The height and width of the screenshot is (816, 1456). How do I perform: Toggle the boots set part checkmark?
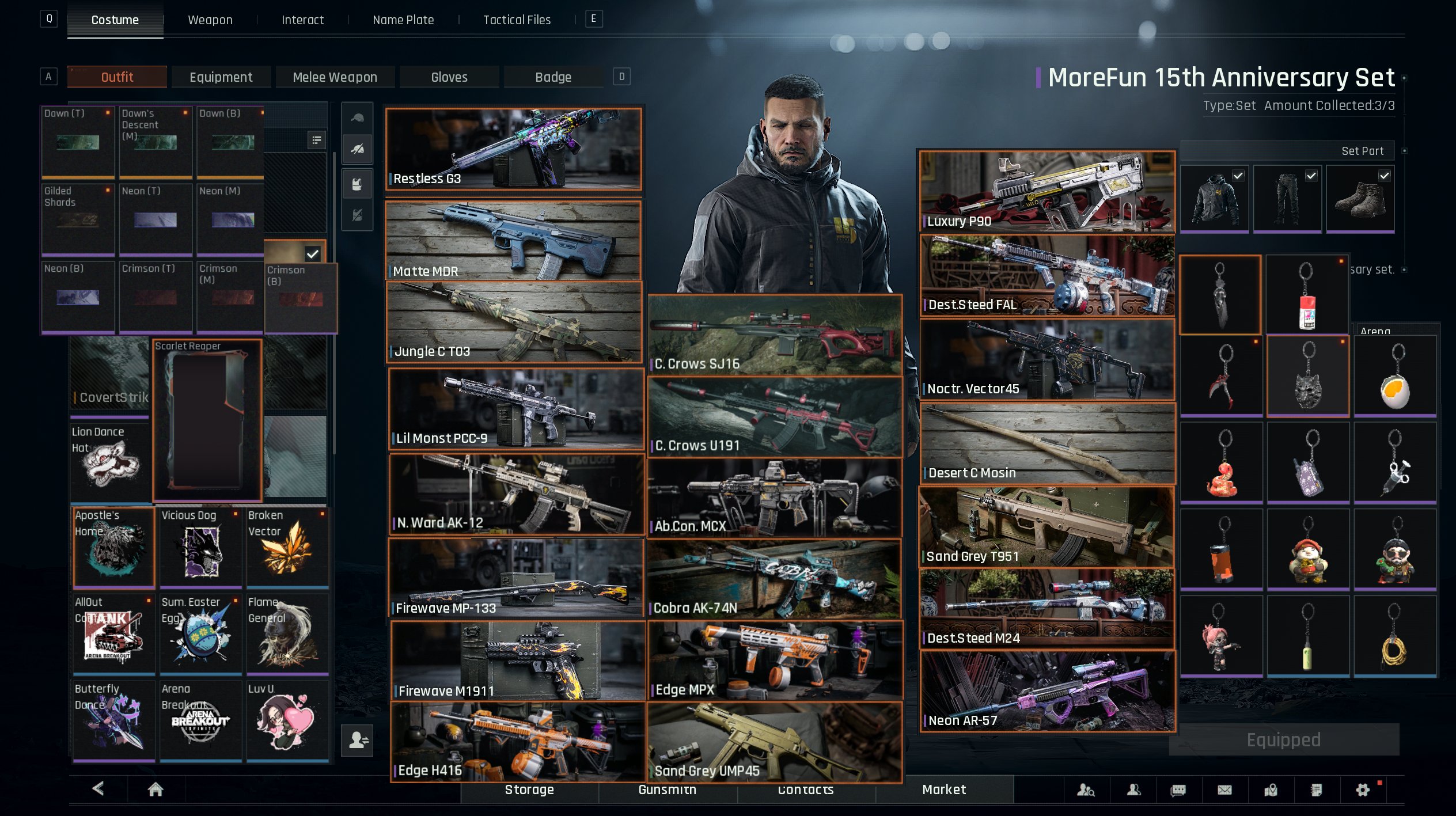1385,176
